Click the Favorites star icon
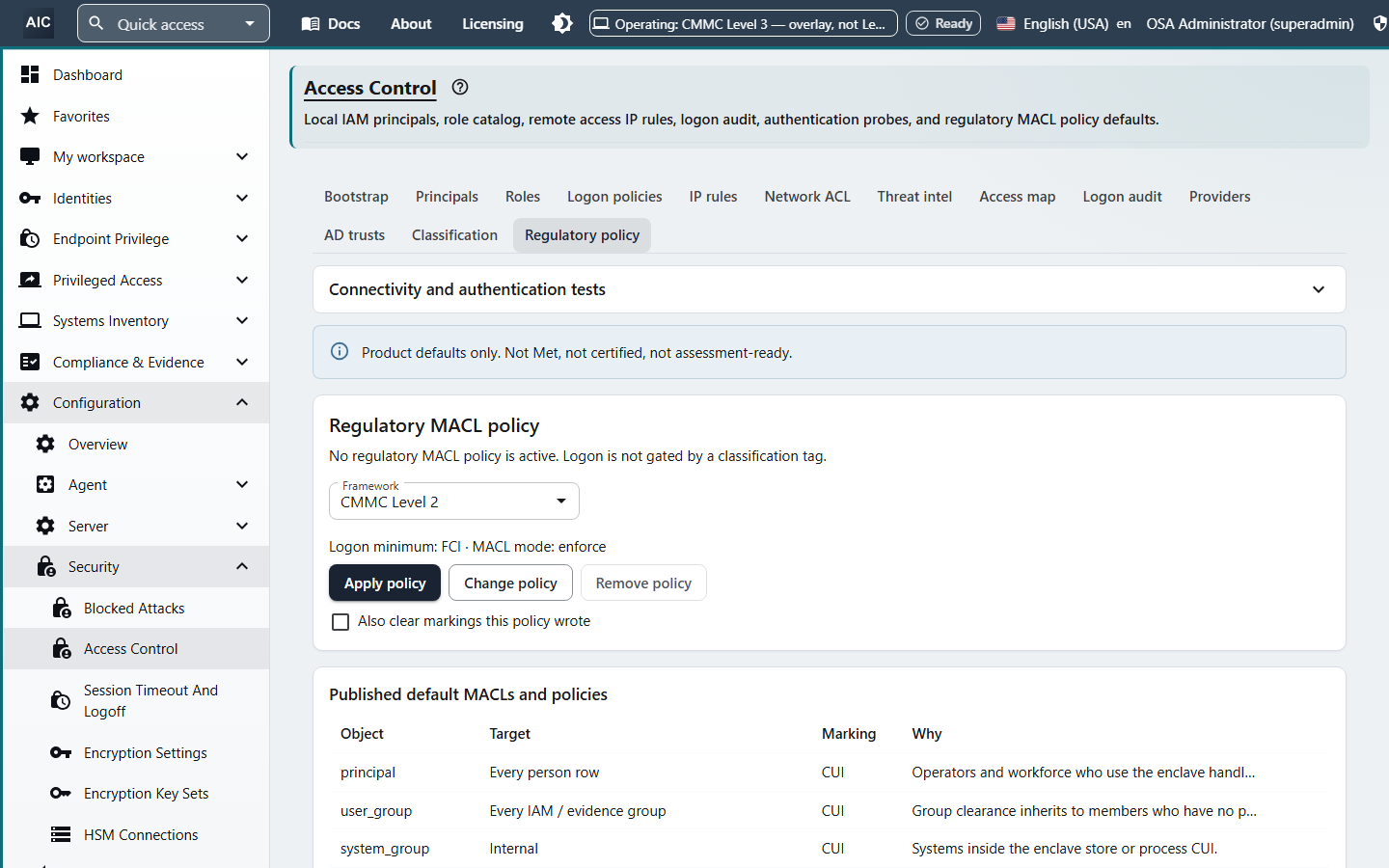 (30, 116)
